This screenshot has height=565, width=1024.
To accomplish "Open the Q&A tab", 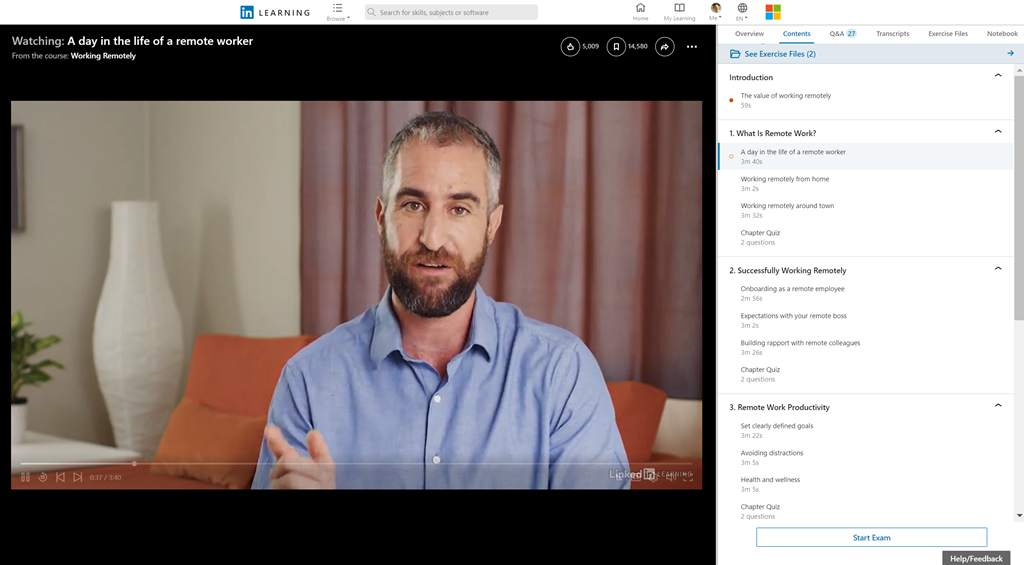I will 842,34.
